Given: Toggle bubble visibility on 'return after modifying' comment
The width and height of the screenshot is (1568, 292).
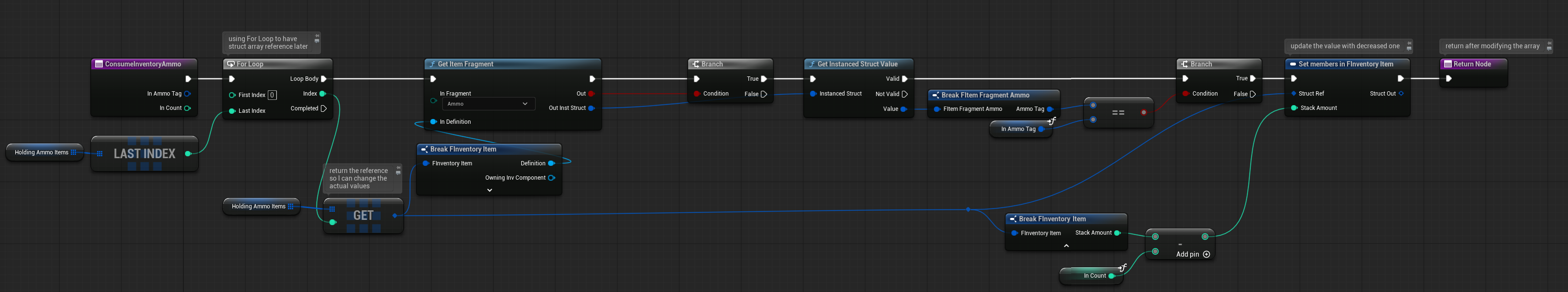Looking at the screenshot, I should [x=1549, y=49].
